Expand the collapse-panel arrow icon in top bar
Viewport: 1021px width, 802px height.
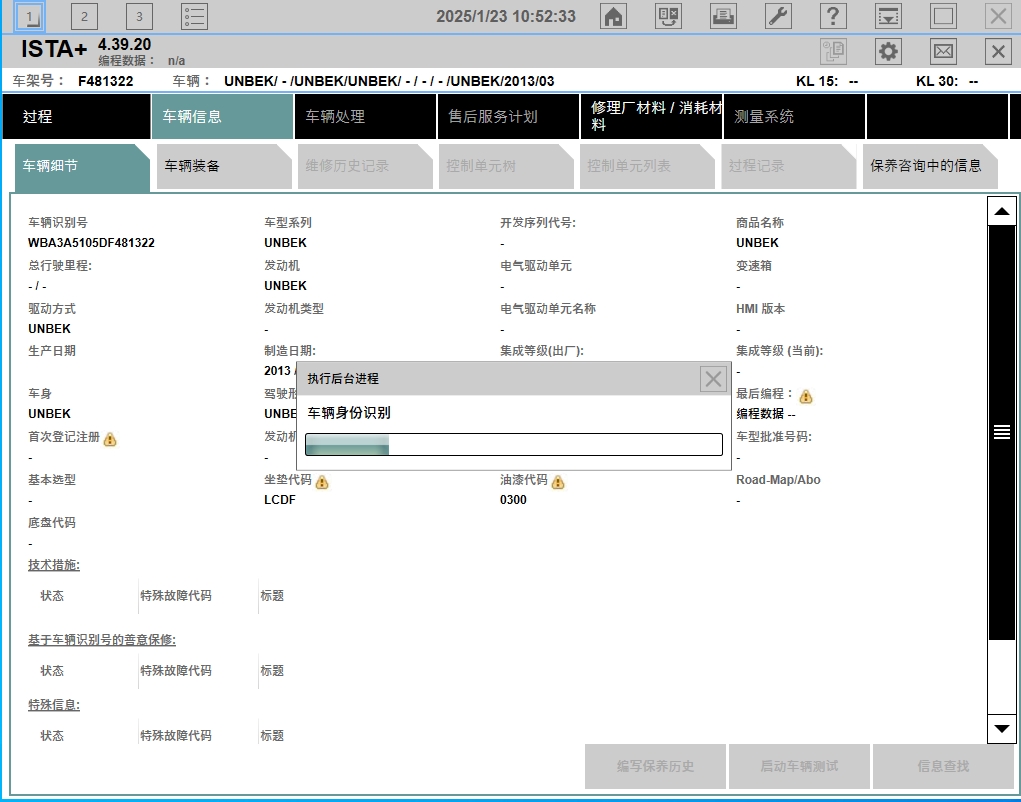[888, 16]
